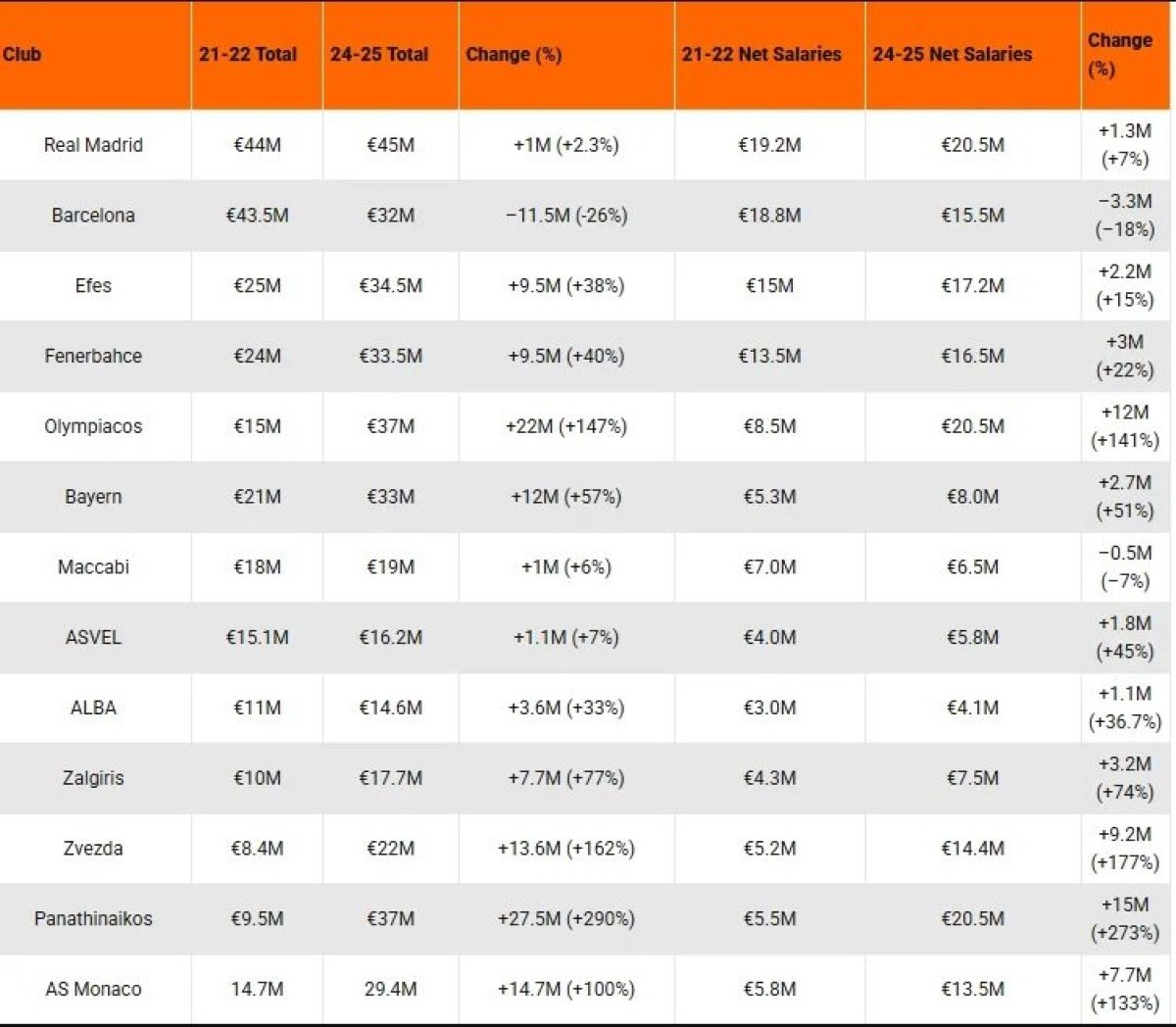This screenshot has height=1027, width=1176.
Task: Click the Club column header
Action: [x=23, y=54]
